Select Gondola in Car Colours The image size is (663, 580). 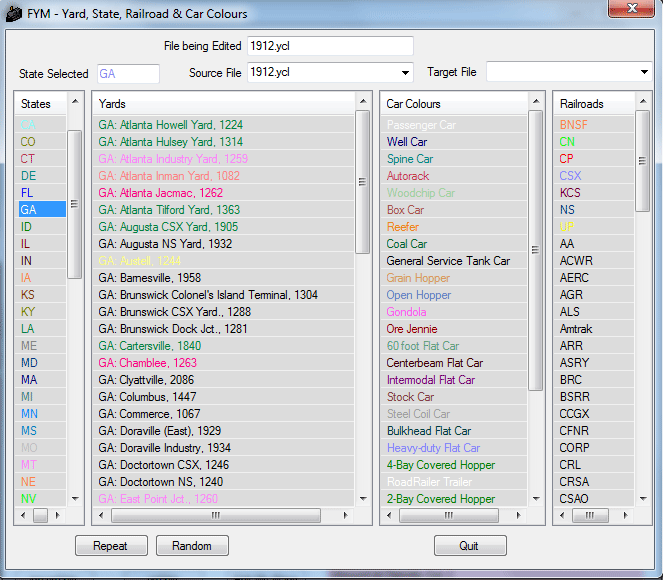(454, 312)
